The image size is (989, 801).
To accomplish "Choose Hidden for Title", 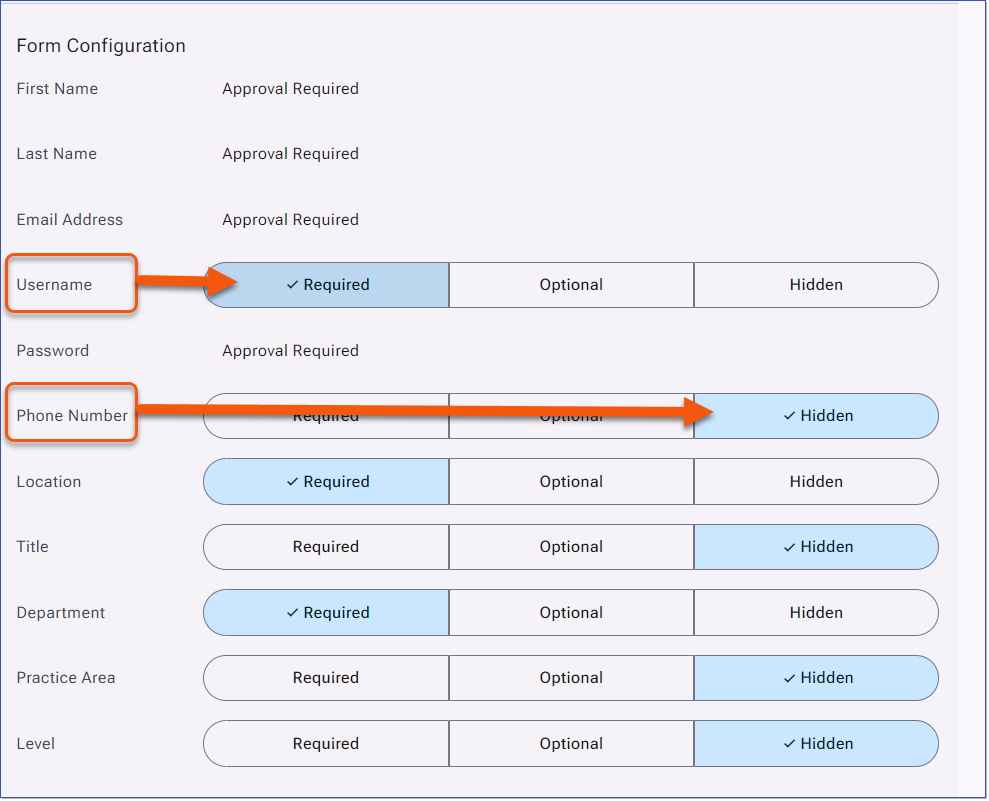I will click(816, 547).
